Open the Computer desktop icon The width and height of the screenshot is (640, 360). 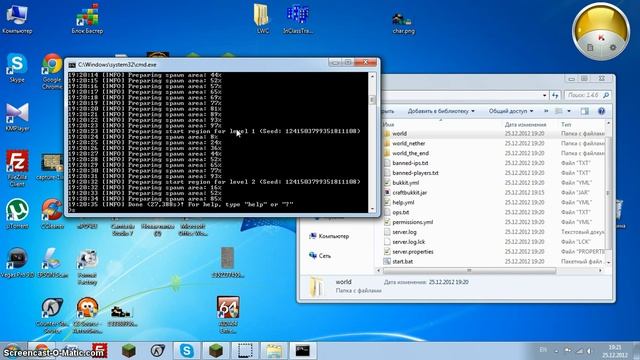(17, 19)
